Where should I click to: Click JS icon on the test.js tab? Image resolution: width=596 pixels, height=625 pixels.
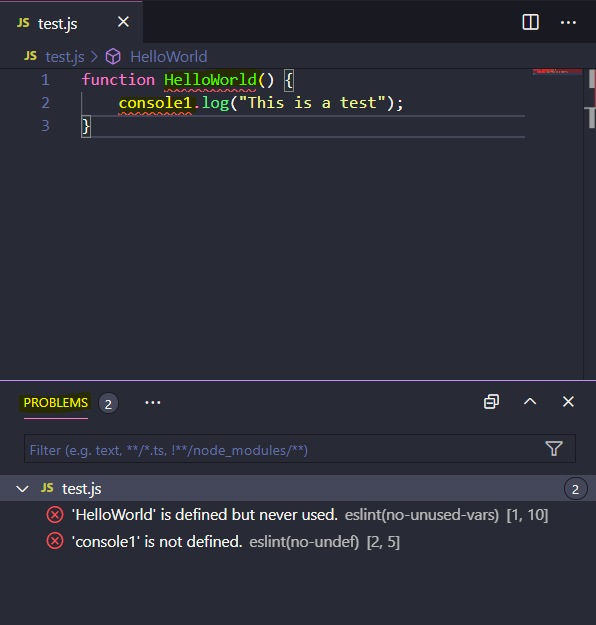tap(23, 23)
